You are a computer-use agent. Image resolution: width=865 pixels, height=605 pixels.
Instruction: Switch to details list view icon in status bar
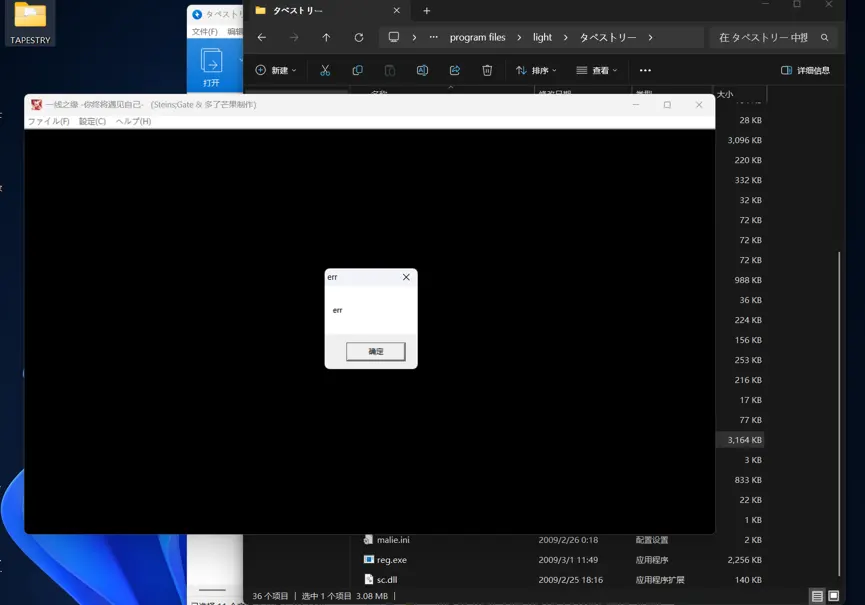[x=817, y=596]
